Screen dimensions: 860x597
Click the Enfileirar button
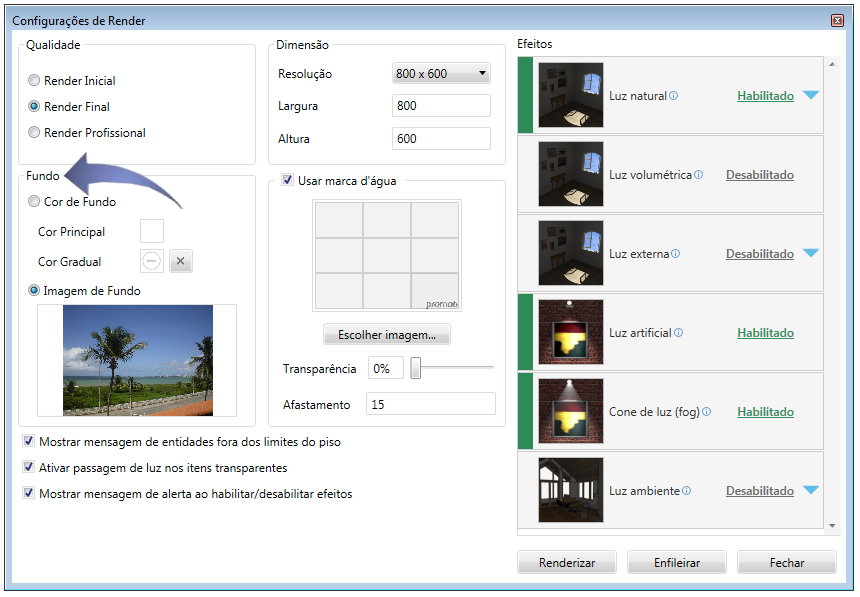coord(677,562)
